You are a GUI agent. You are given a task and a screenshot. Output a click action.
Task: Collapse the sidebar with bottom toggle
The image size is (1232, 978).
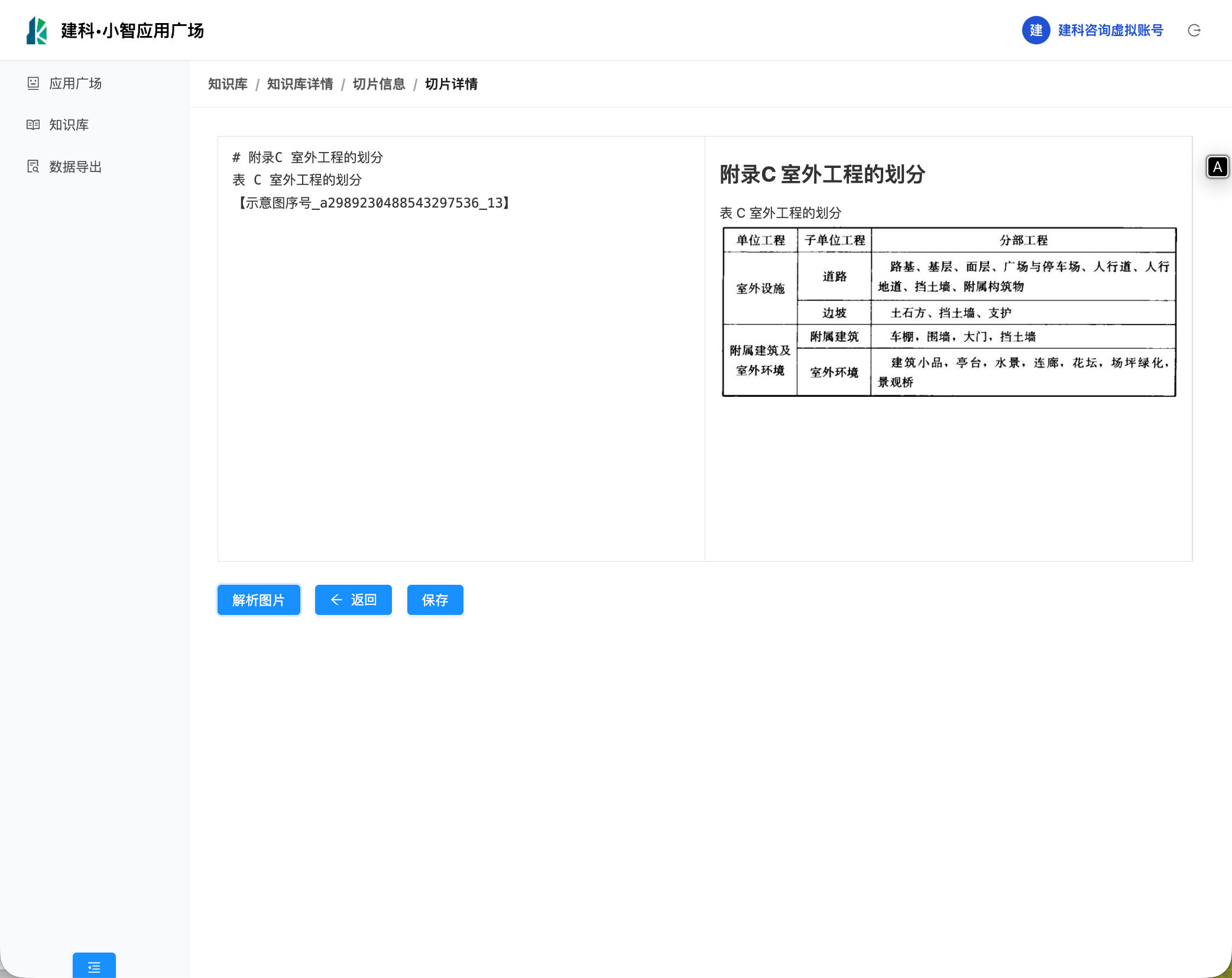point(94,967)
